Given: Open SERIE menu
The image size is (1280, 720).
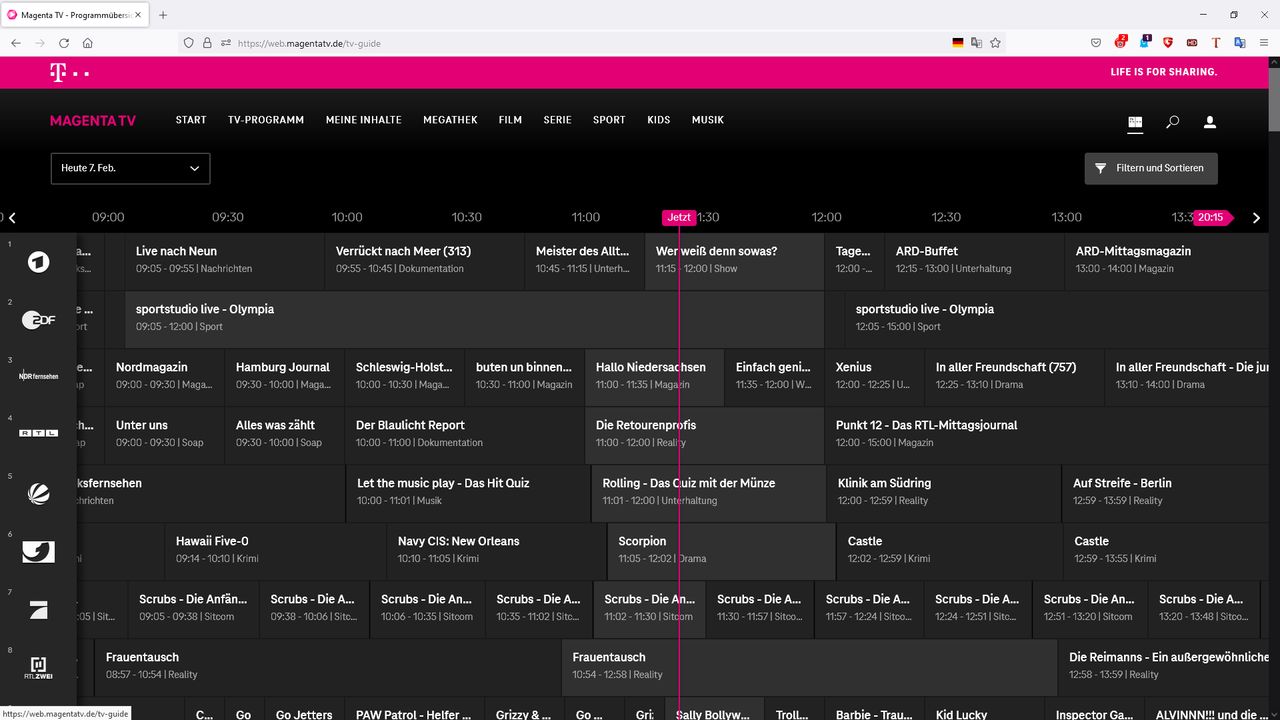Looking at the screenshot, I should [x=558, y=120].
